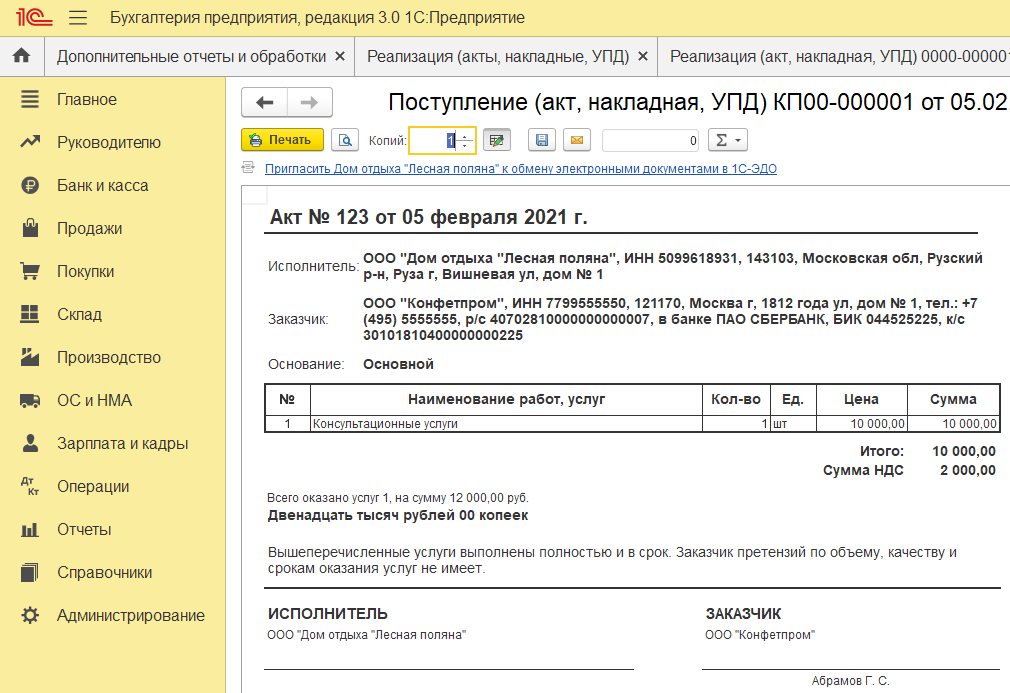Save the document with diskette icon
This screenshot has height=693, width=1010.
tap(542, 140)
